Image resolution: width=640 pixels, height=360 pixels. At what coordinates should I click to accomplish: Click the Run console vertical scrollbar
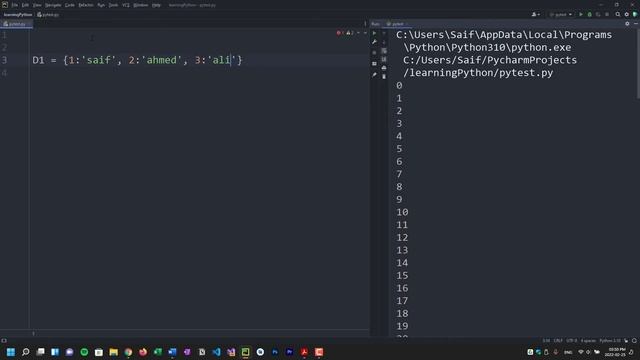click(638, 63)
